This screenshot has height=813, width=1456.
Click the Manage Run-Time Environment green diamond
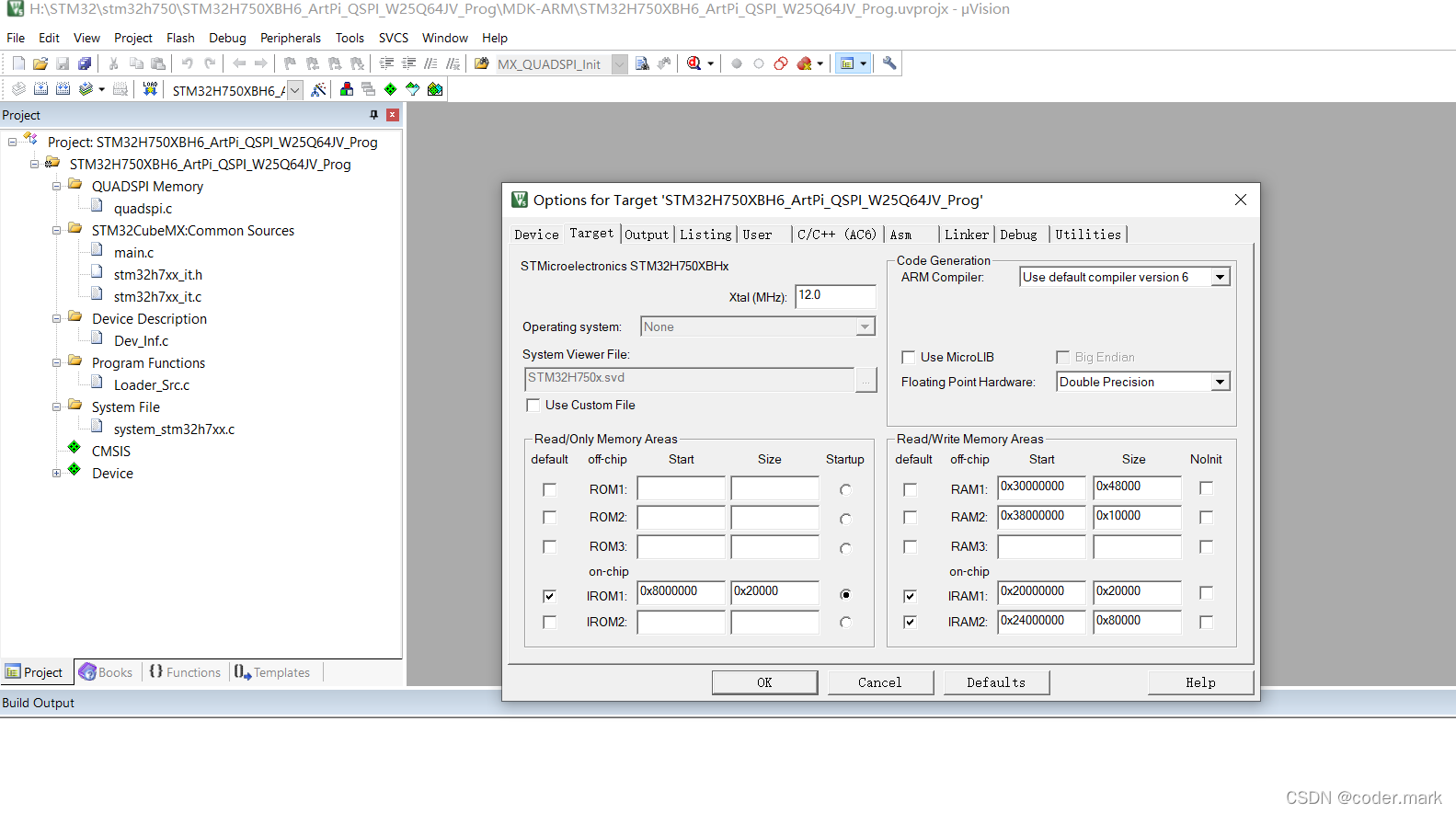pos(391,89)
